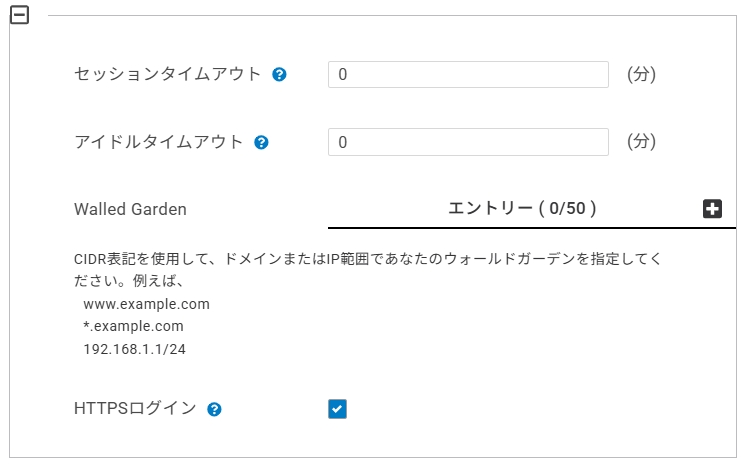Viewport: 747px width, 468px height.
Task: Disable the HTTPSログイン checkbox
Action: [337, 408]
